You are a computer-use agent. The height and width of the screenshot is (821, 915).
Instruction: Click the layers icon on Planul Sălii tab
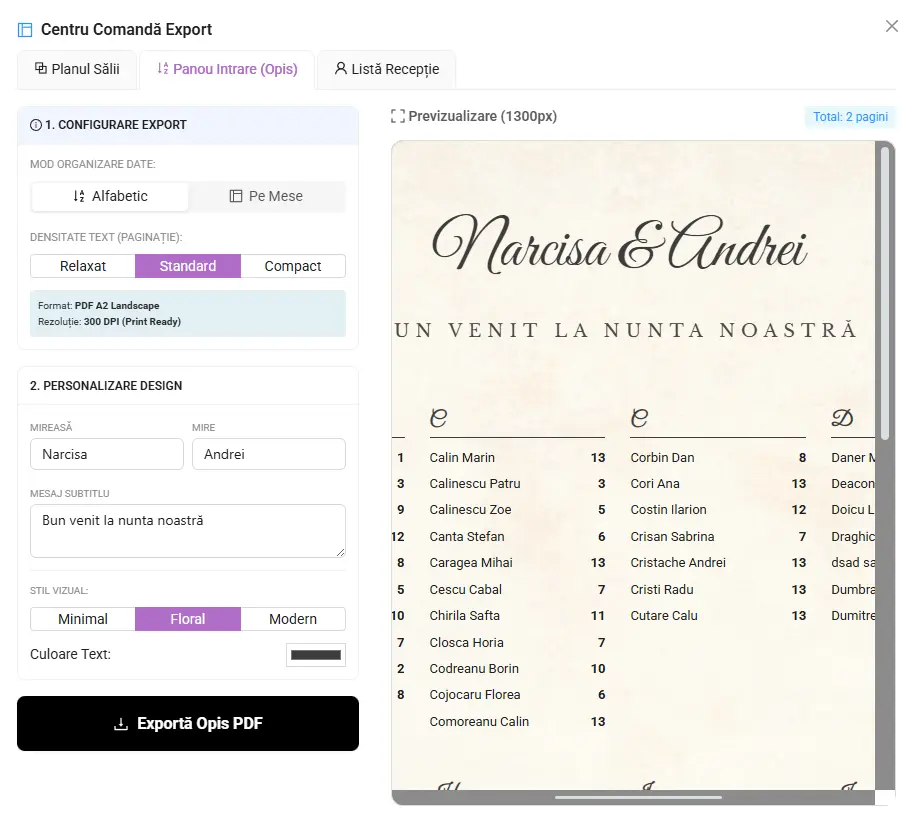(x=41, y=69)
